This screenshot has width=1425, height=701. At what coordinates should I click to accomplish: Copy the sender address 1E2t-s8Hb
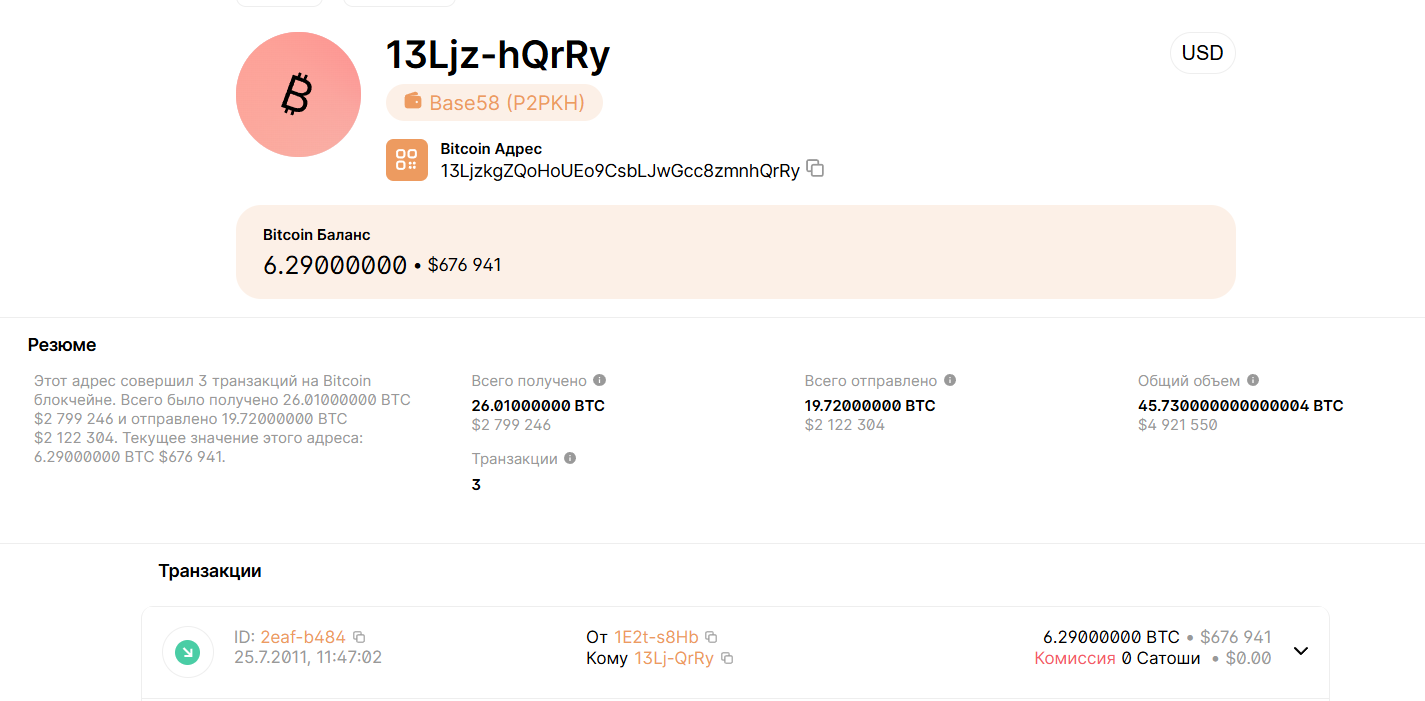pyautogui.click(x=712, y=637)
